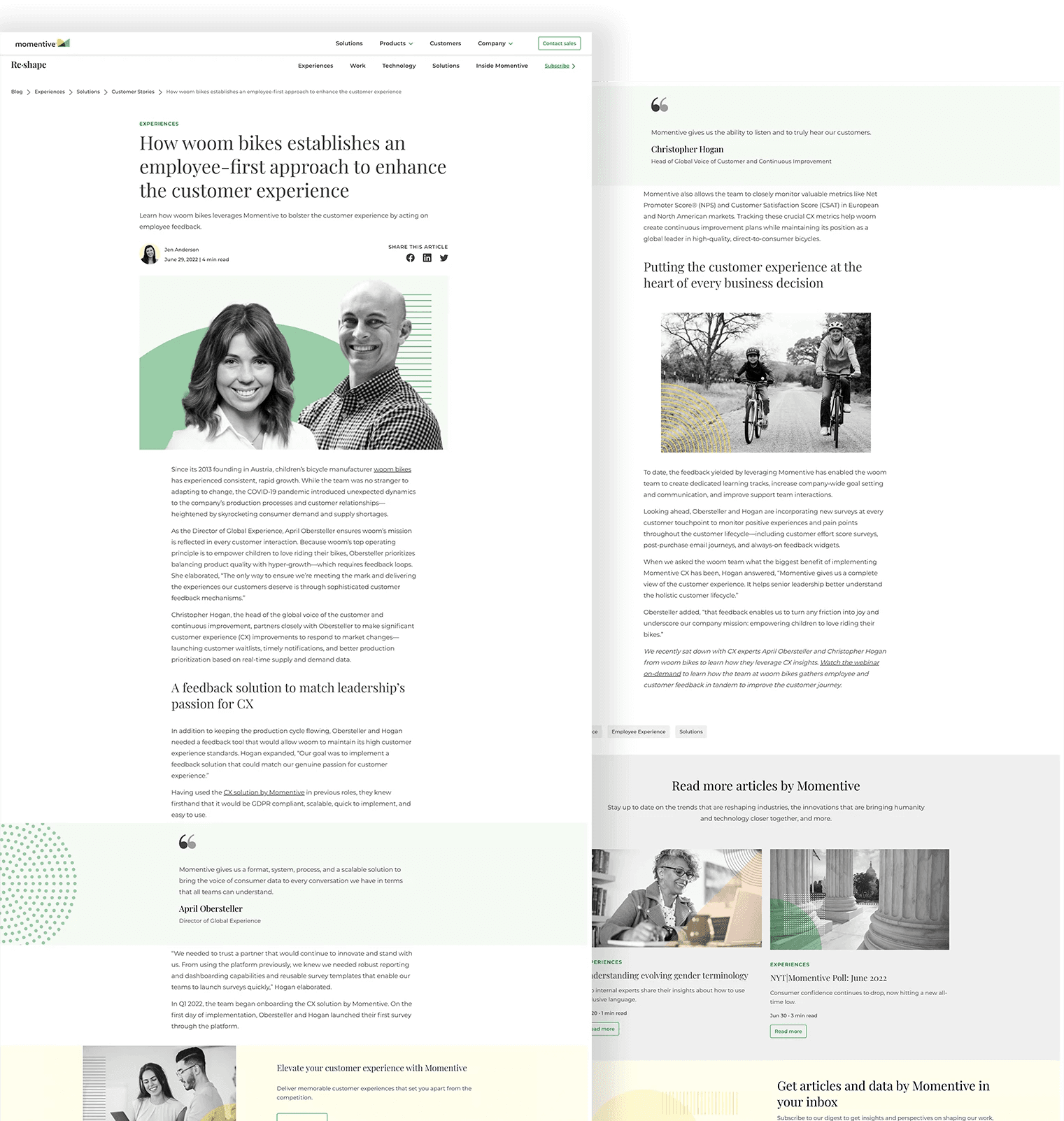1064x1121 pixels.
Task: Select Technology in blog navigation
Action: click(x=399, y=66)
